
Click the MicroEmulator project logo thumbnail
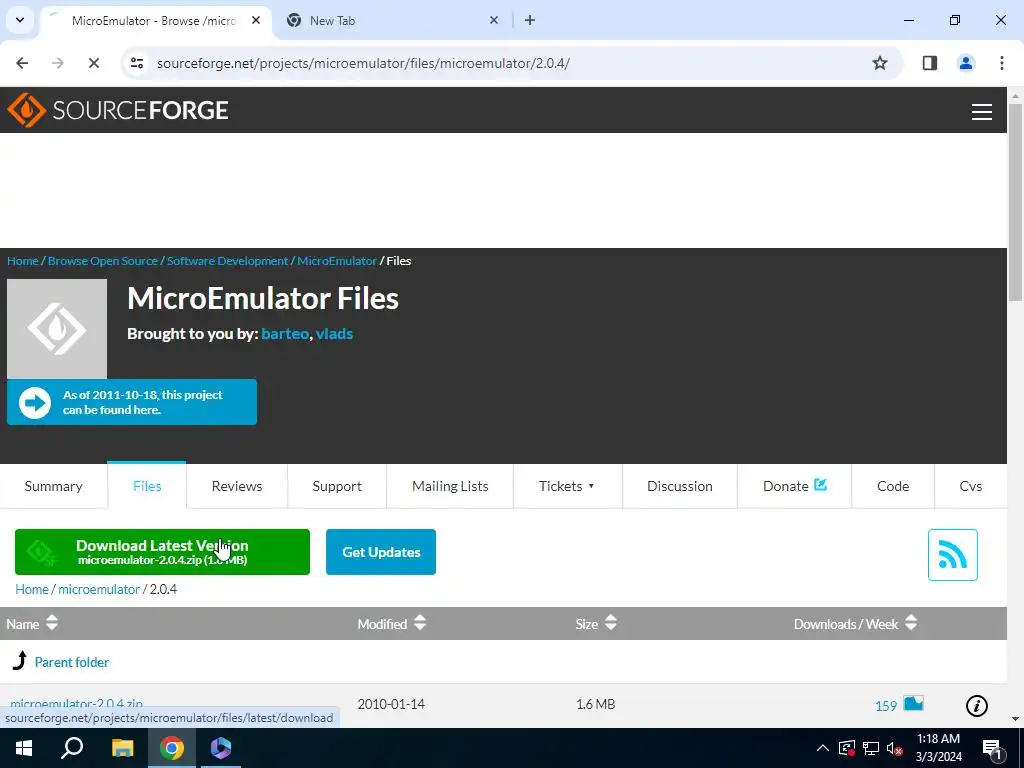pos(57,328)
